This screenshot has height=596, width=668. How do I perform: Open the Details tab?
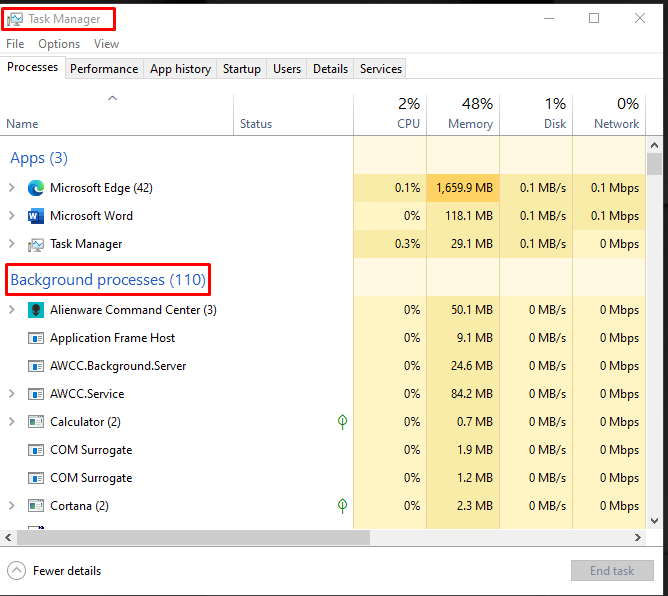pyautogui.click(x=330, y=69)
